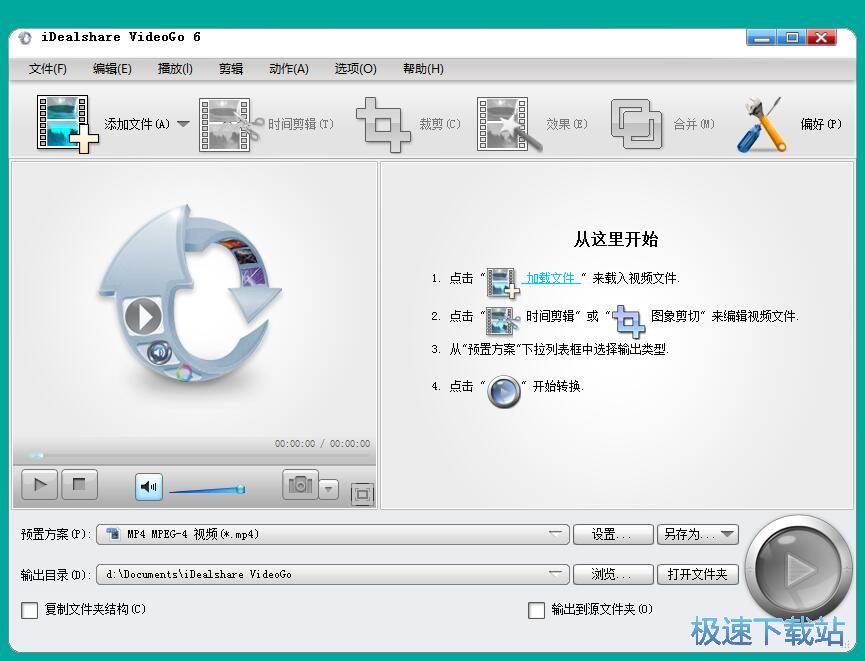Viewport: 865px width, 661px height.
Task: Click the MP4 profile format icon
Action: pos(113,534)
